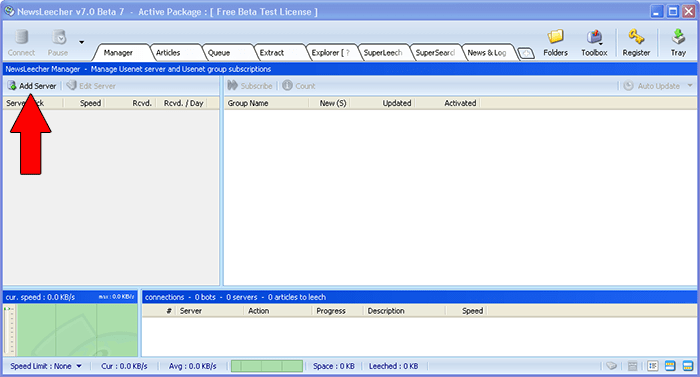Click the Count button

tap(299, 86)
